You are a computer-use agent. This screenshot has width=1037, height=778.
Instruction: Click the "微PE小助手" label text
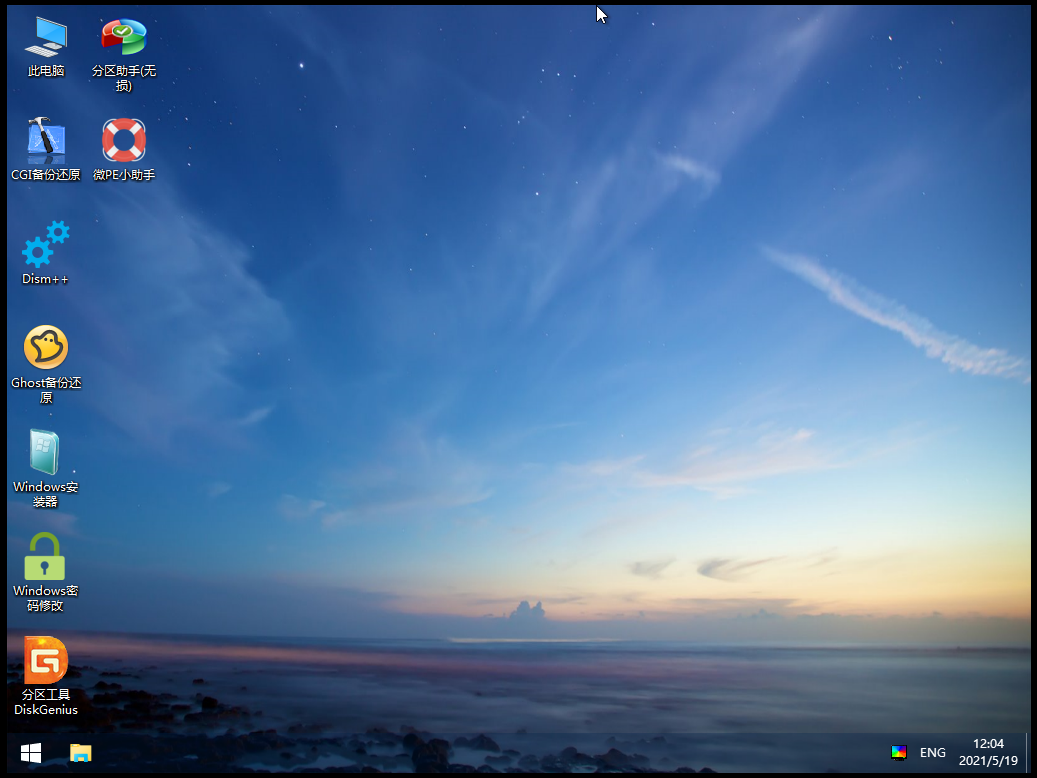pyautogui.click(x=124, y=175)
